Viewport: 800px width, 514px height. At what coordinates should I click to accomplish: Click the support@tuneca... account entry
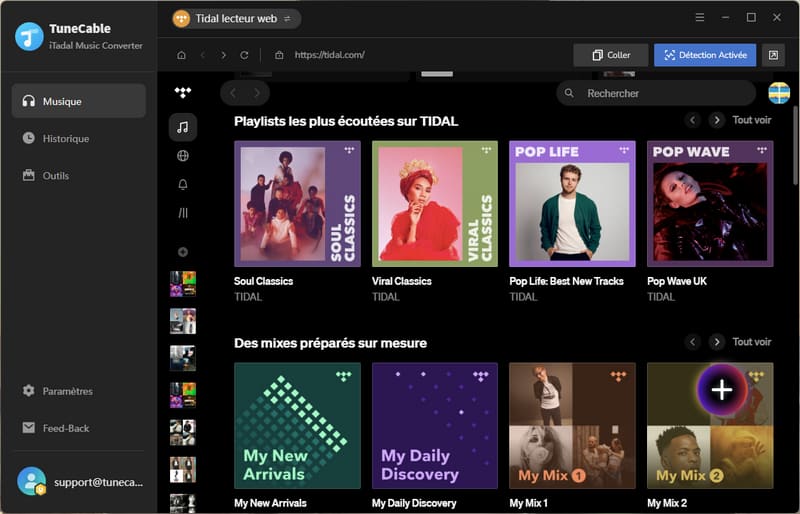[80, 481]
